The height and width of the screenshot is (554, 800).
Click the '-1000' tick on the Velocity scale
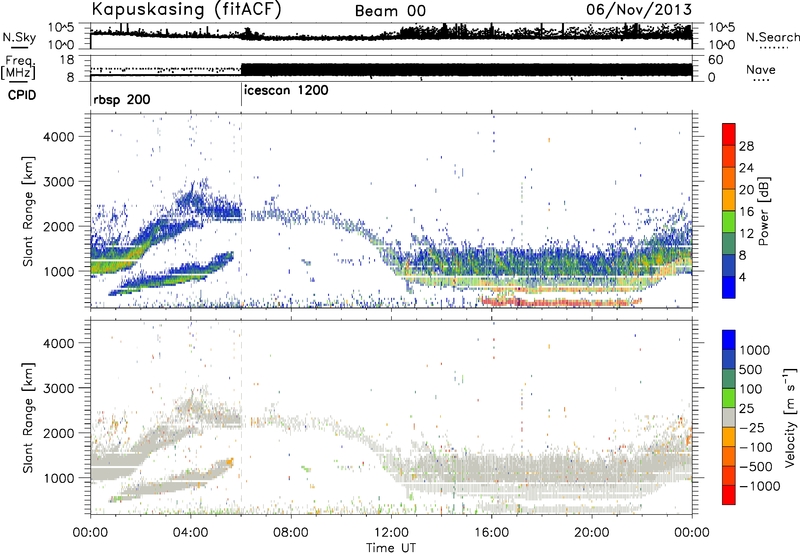759,486
